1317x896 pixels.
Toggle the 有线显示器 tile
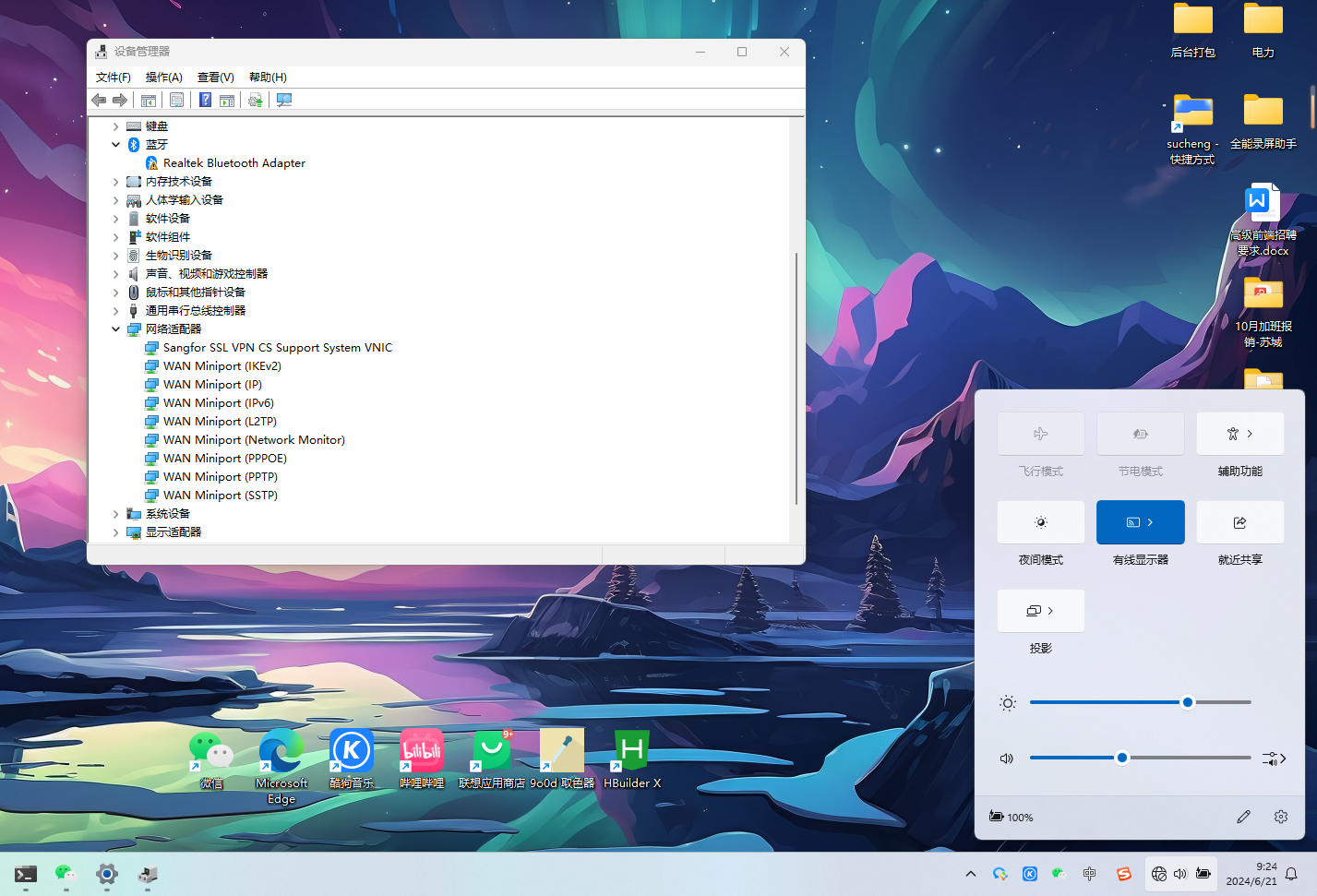[x=1141, y=522]
